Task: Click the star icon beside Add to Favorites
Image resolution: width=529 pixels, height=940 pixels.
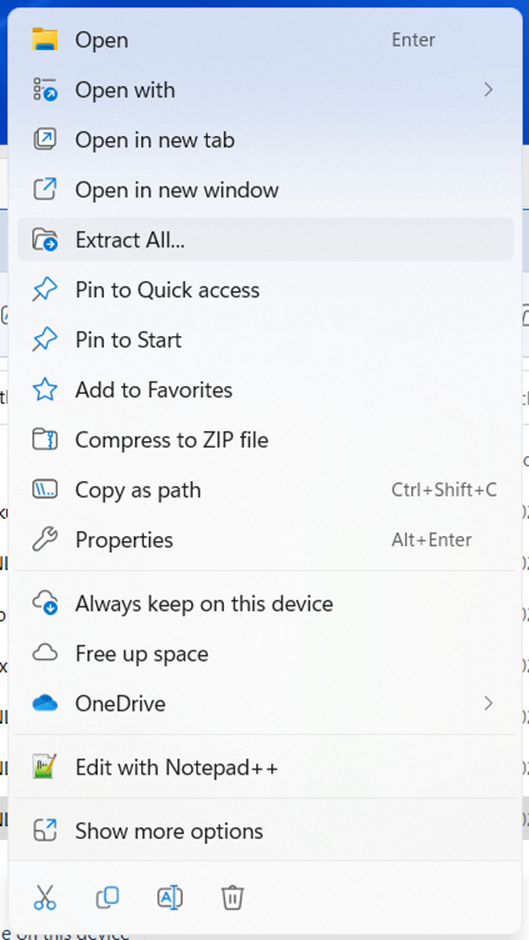Action: click(x=44, y=390)
